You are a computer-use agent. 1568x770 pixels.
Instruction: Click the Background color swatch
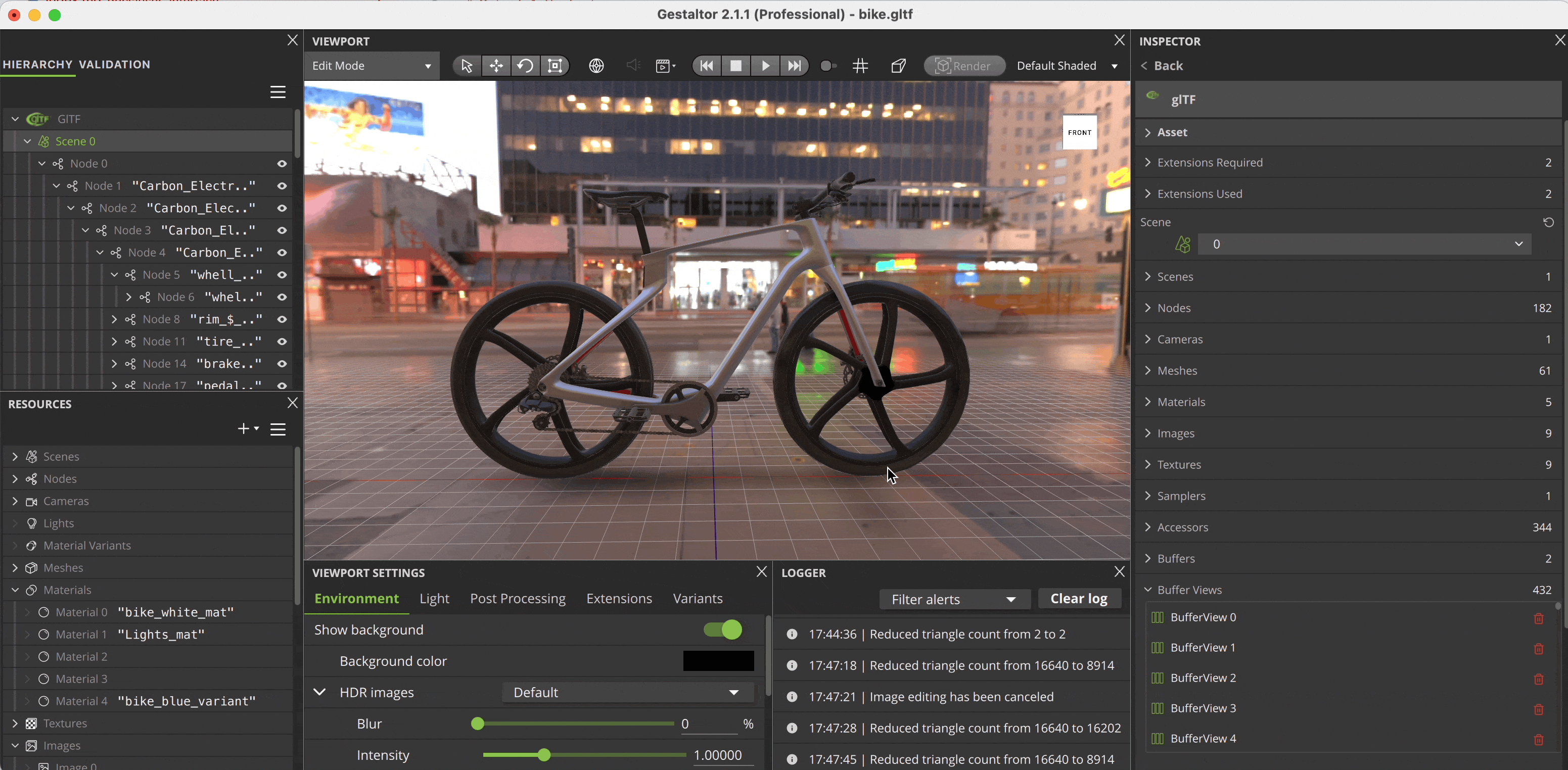point(718,661)
